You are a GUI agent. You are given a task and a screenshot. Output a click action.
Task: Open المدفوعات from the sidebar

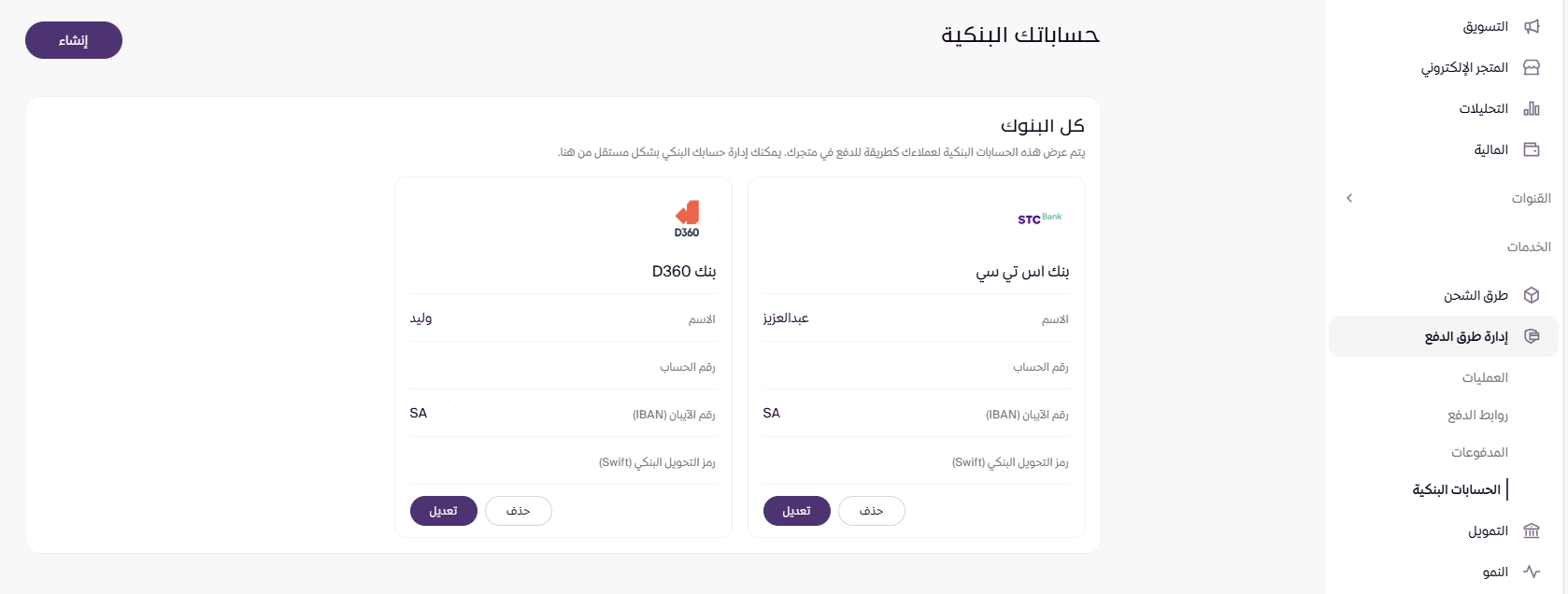(x=1479, y=452)
